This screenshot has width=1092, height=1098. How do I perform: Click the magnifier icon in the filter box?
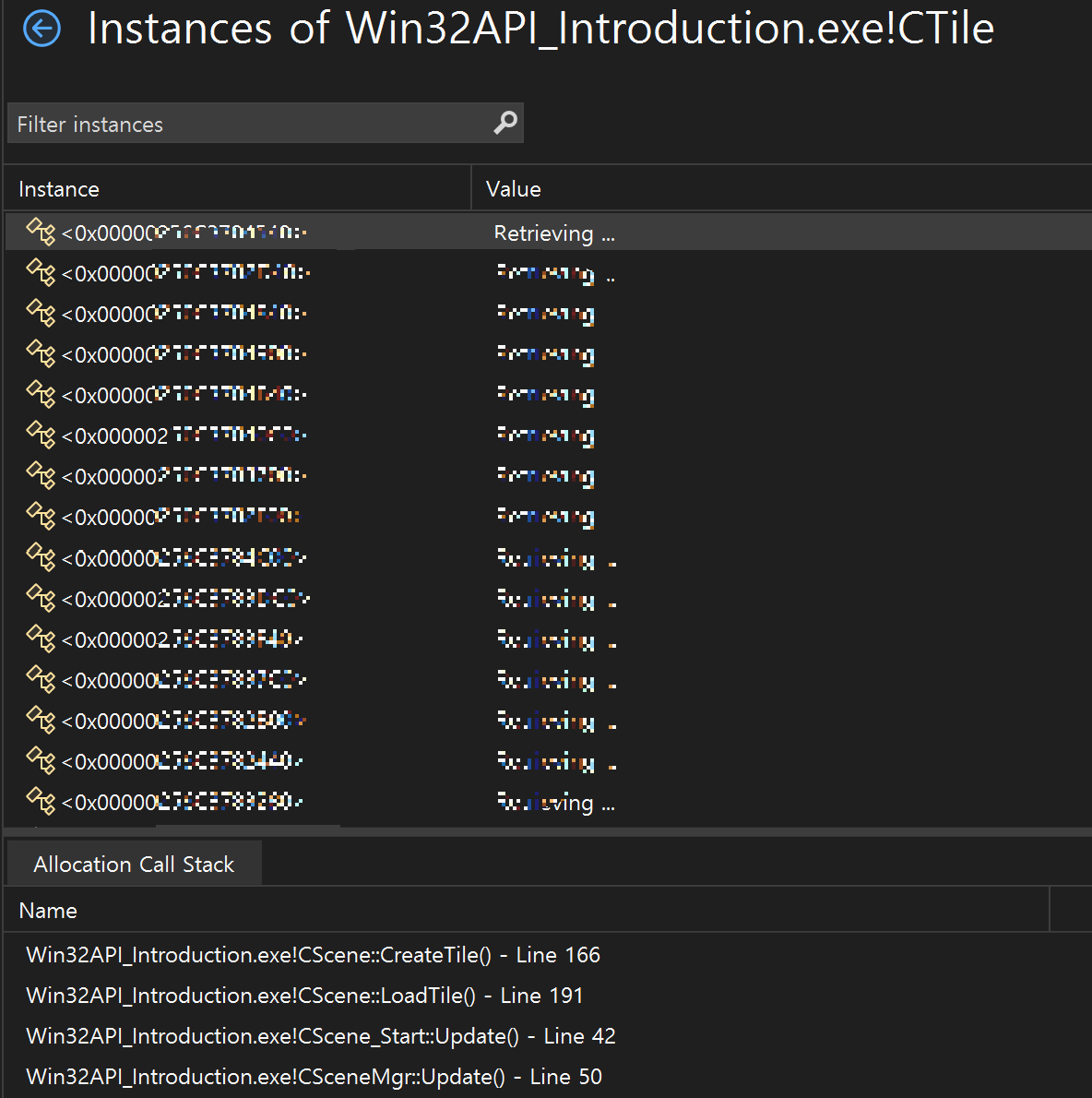click(x=504, y=122)
